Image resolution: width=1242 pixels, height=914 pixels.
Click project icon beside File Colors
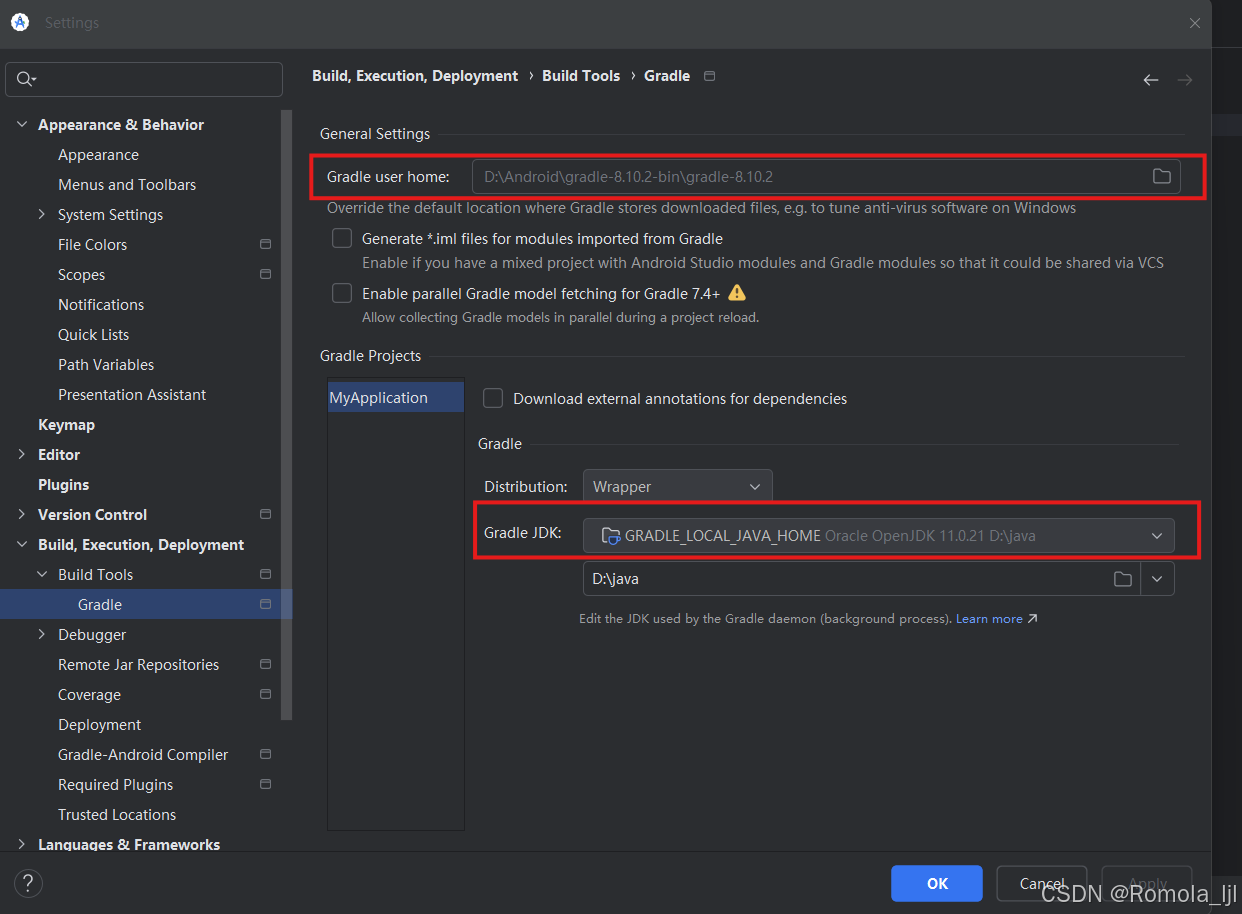[265, 245]
